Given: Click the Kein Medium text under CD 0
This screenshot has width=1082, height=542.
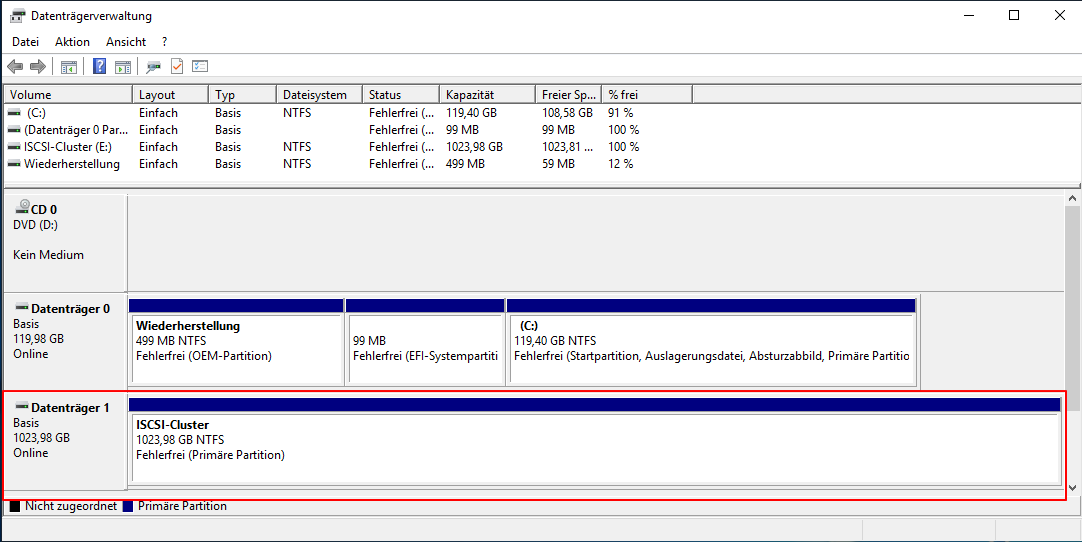Looking at the screenshot, I should coord(48,255).
